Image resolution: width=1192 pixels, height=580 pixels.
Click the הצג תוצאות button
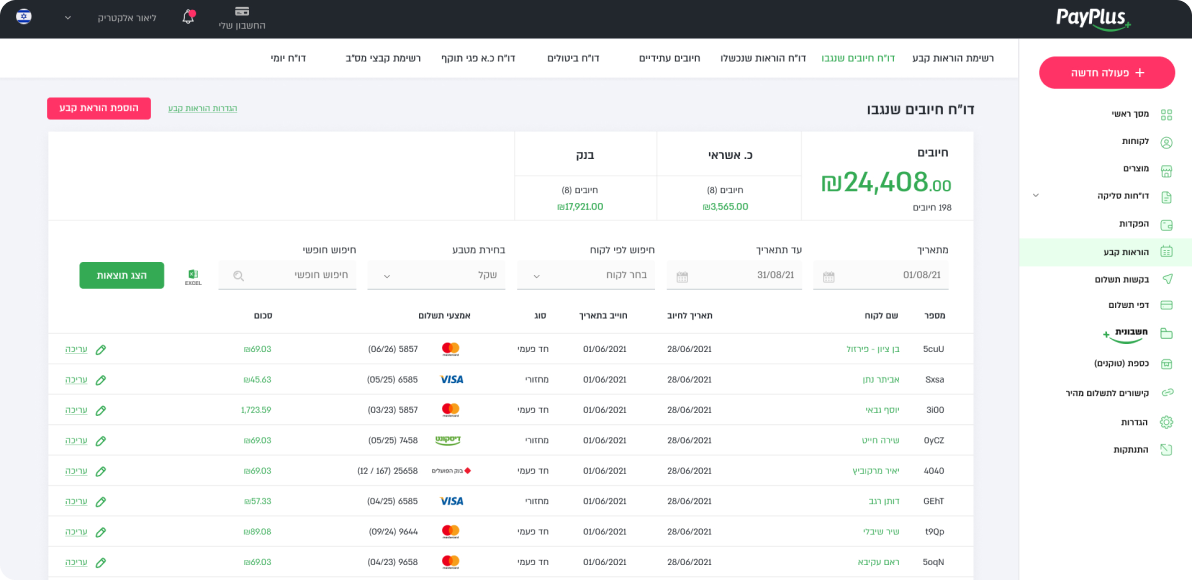point(121,275)
